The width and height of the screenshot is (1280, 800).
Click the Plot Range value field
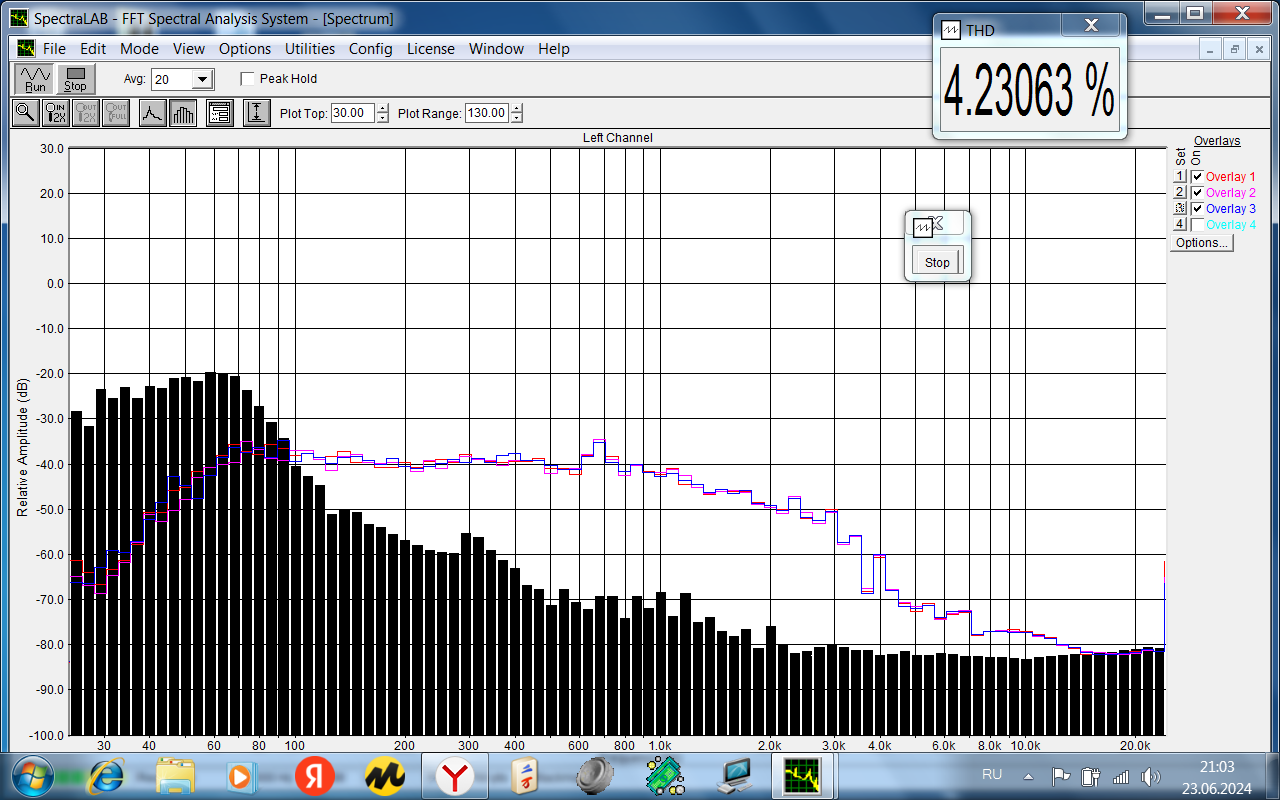[x=487, y=113]
